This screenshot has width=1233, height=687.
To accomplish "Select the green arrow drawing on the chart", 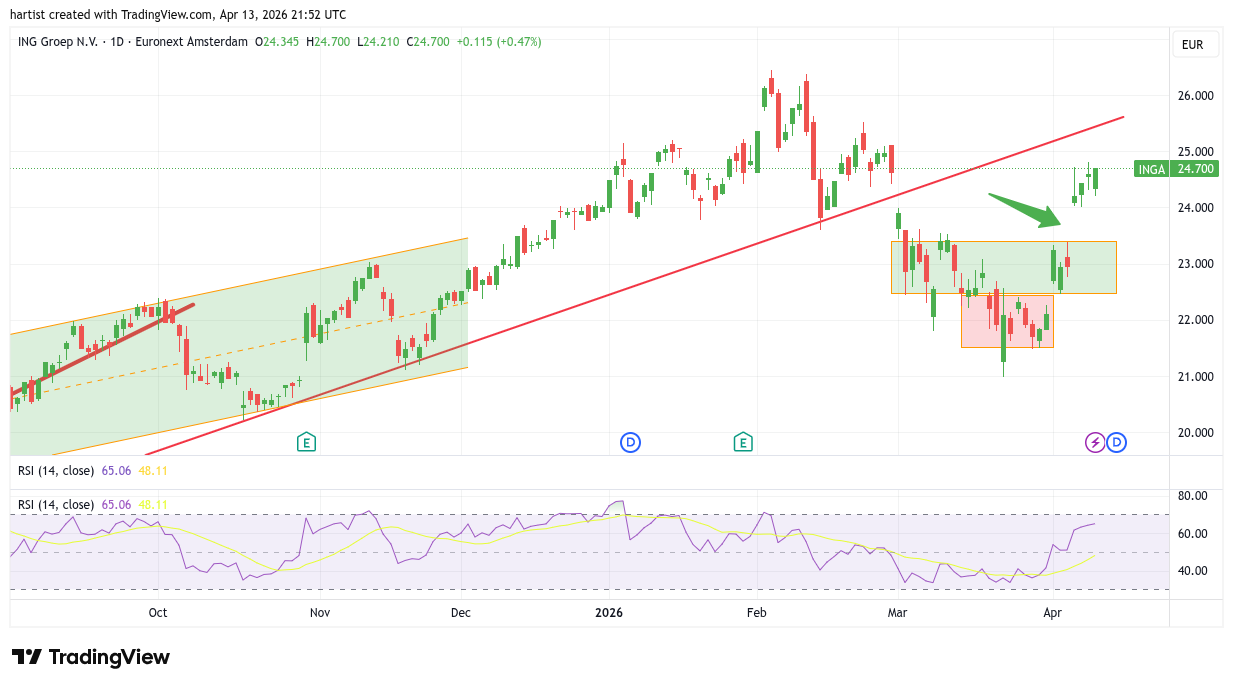I will pos(1025,209).
